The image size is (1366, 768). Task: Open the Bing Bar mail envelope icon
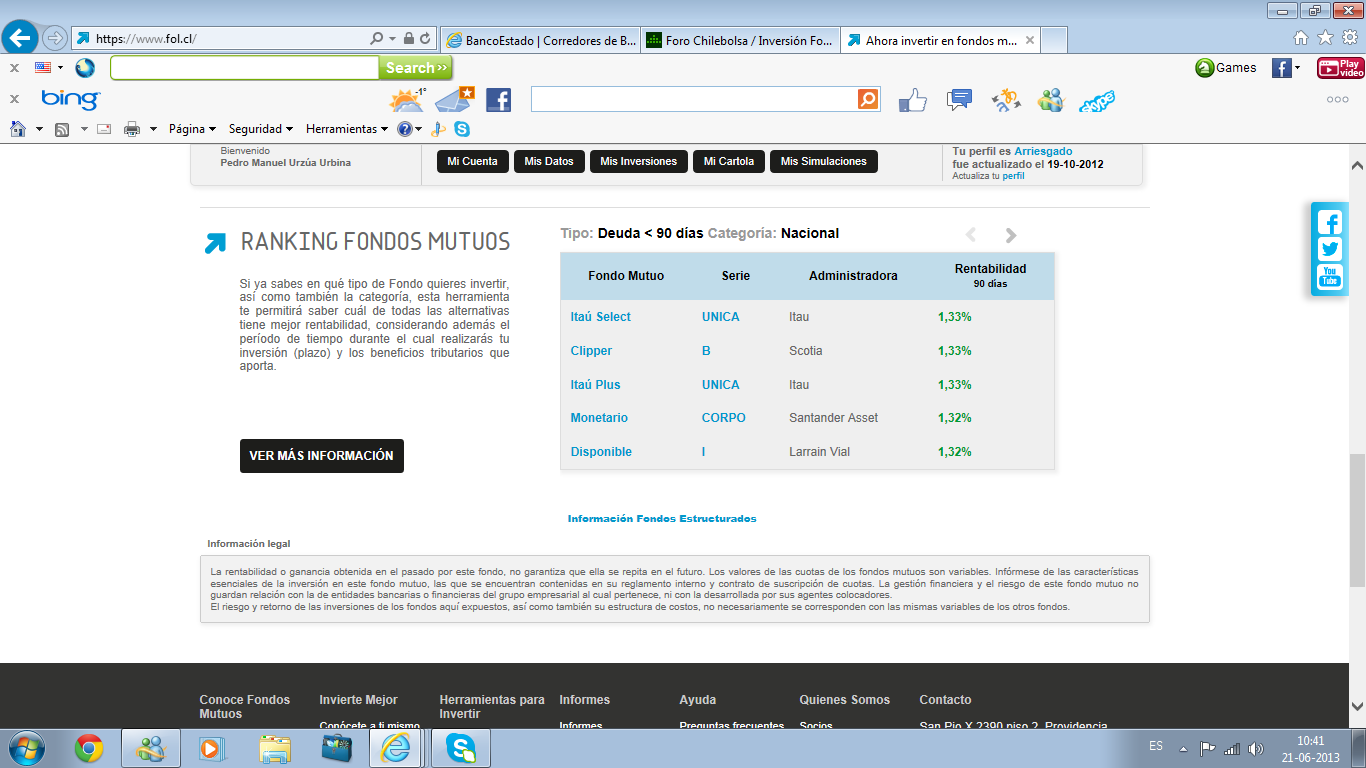tap(454, 99)
